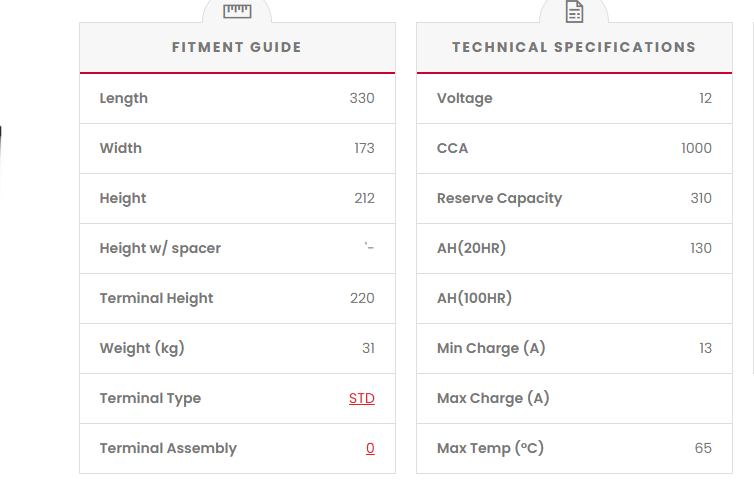Select the Fitment Guide header

[x=237, y=47]
